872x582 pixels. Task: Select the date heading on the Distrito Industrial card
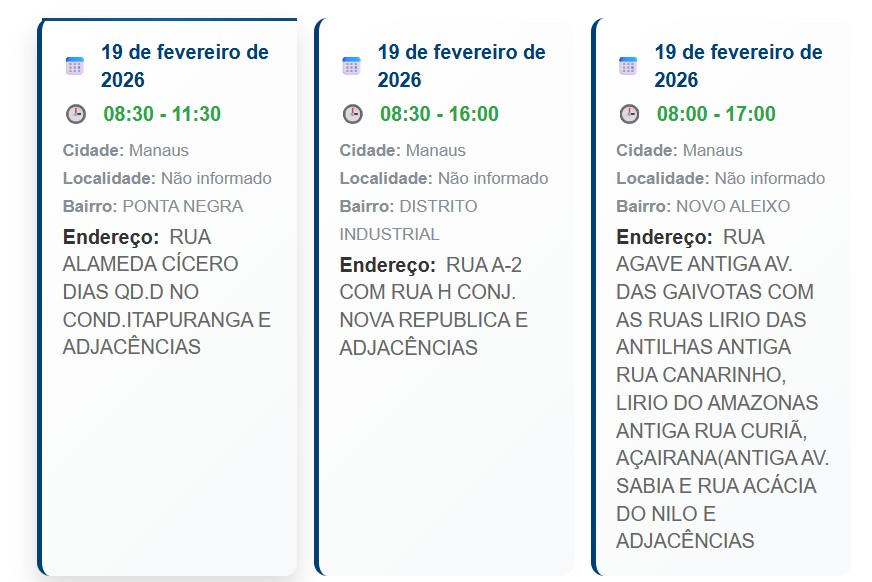(x=461, y=66)
